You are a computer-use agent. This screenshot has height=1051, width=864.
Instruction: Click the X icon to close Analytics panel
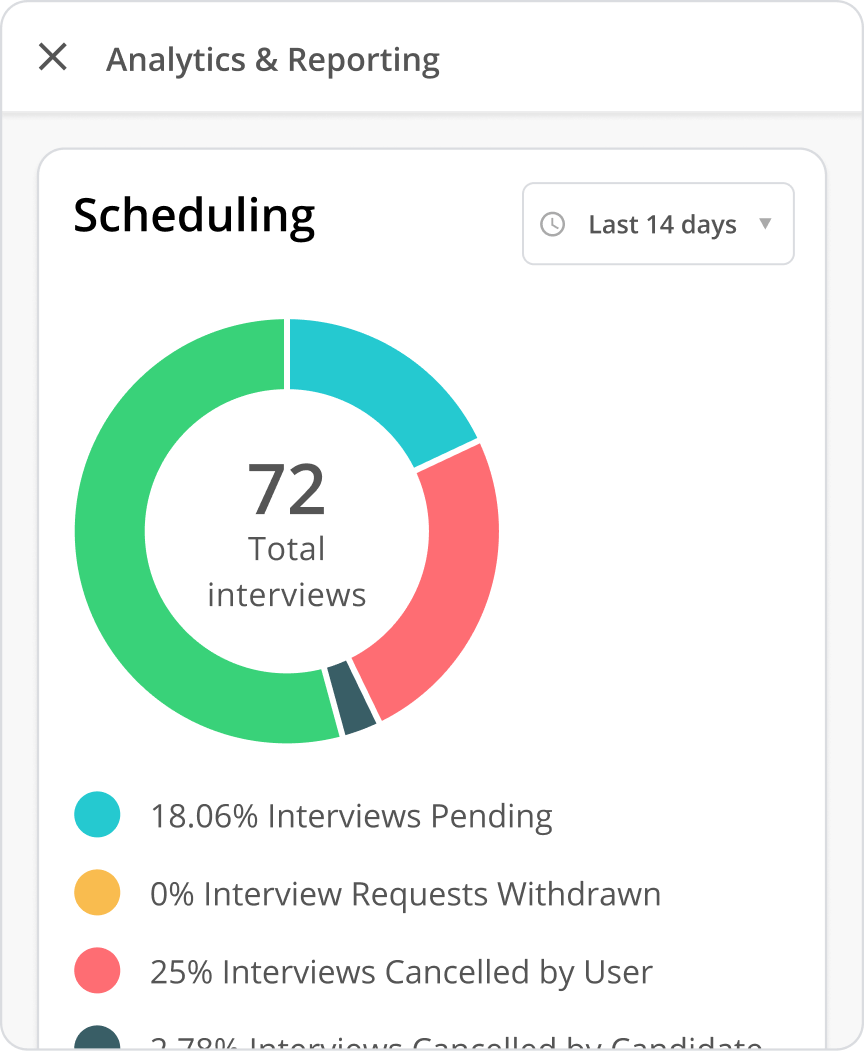pos(53,58)
